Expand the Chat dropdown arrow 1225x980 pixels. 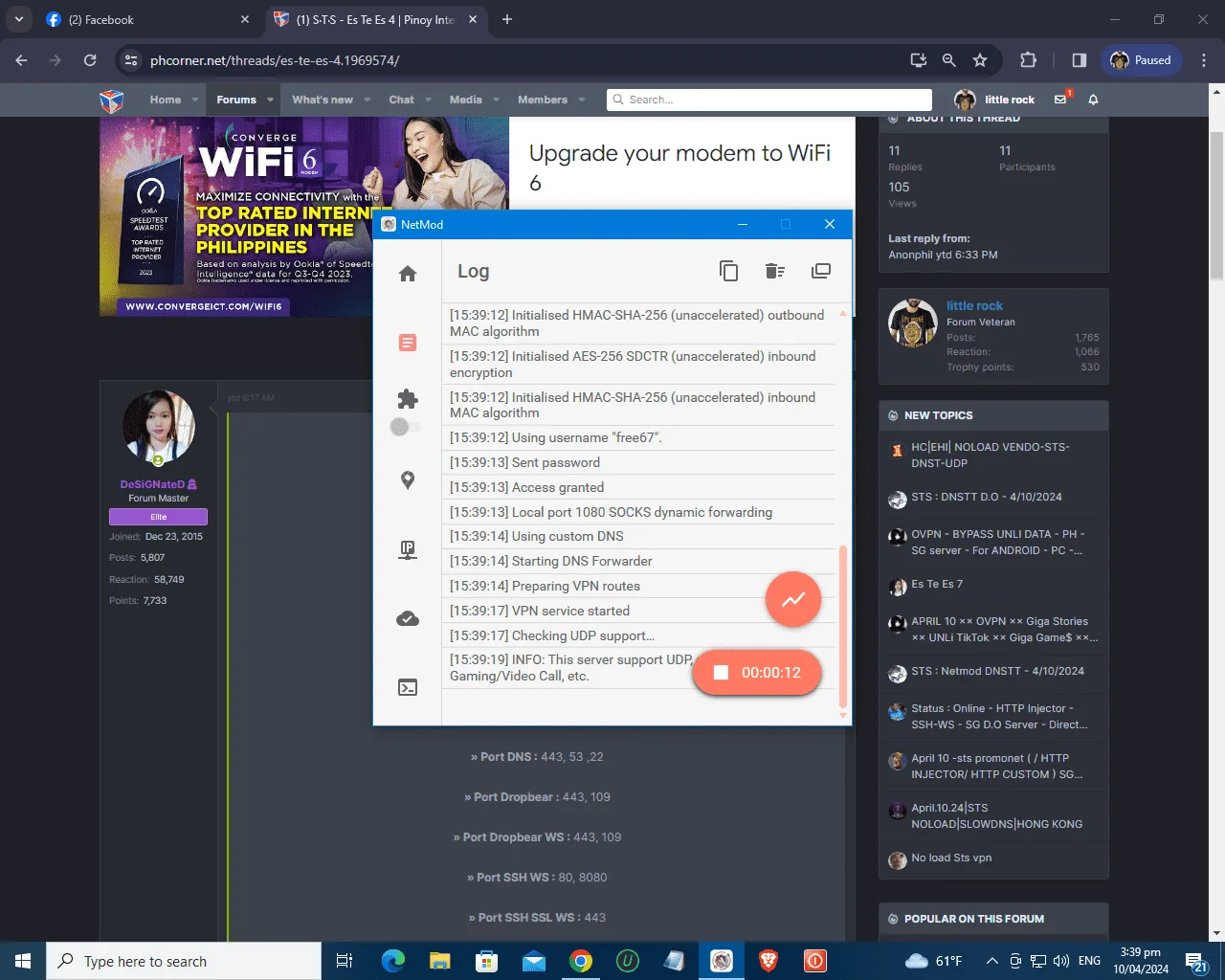point(428,100)
